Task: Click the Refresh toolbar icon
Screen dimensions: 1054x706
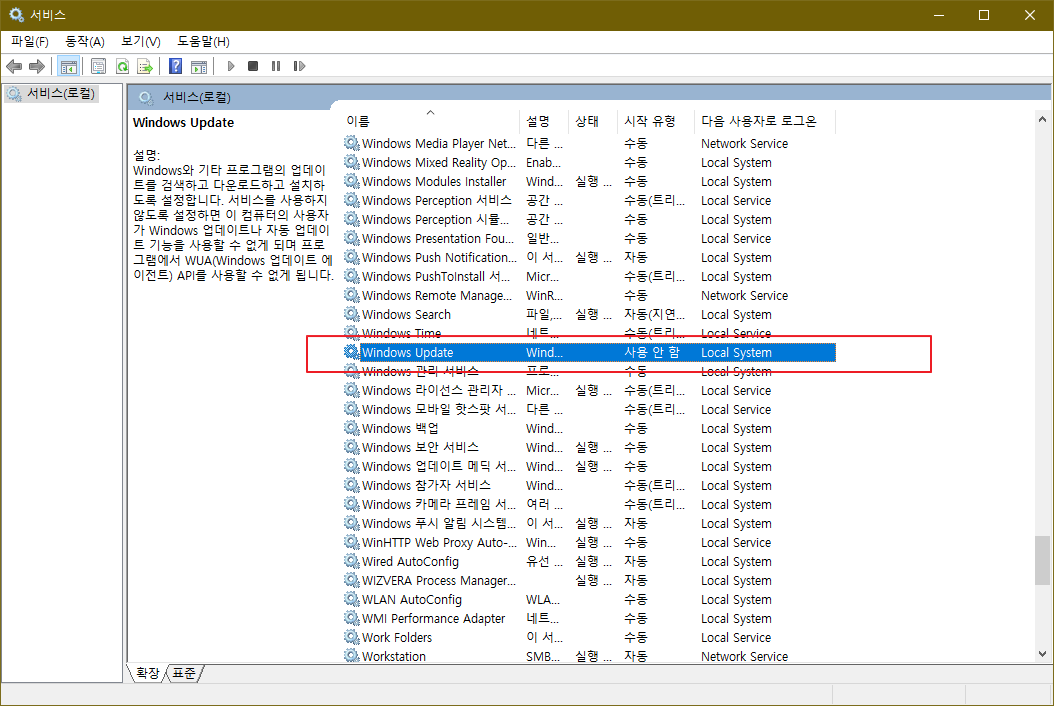Action: [x=122, y=66]
